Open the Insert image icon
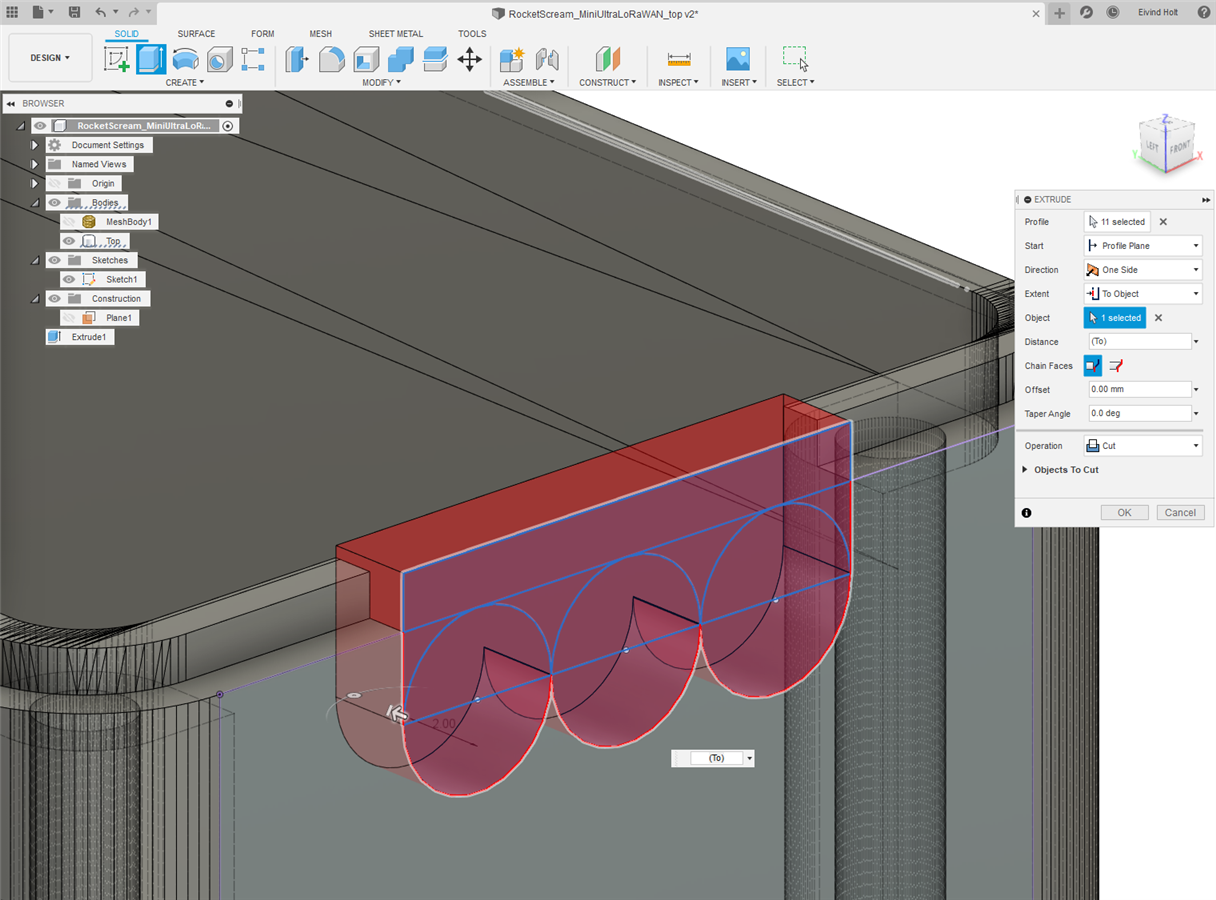1216x900 pixels. (x=737, y=59)
